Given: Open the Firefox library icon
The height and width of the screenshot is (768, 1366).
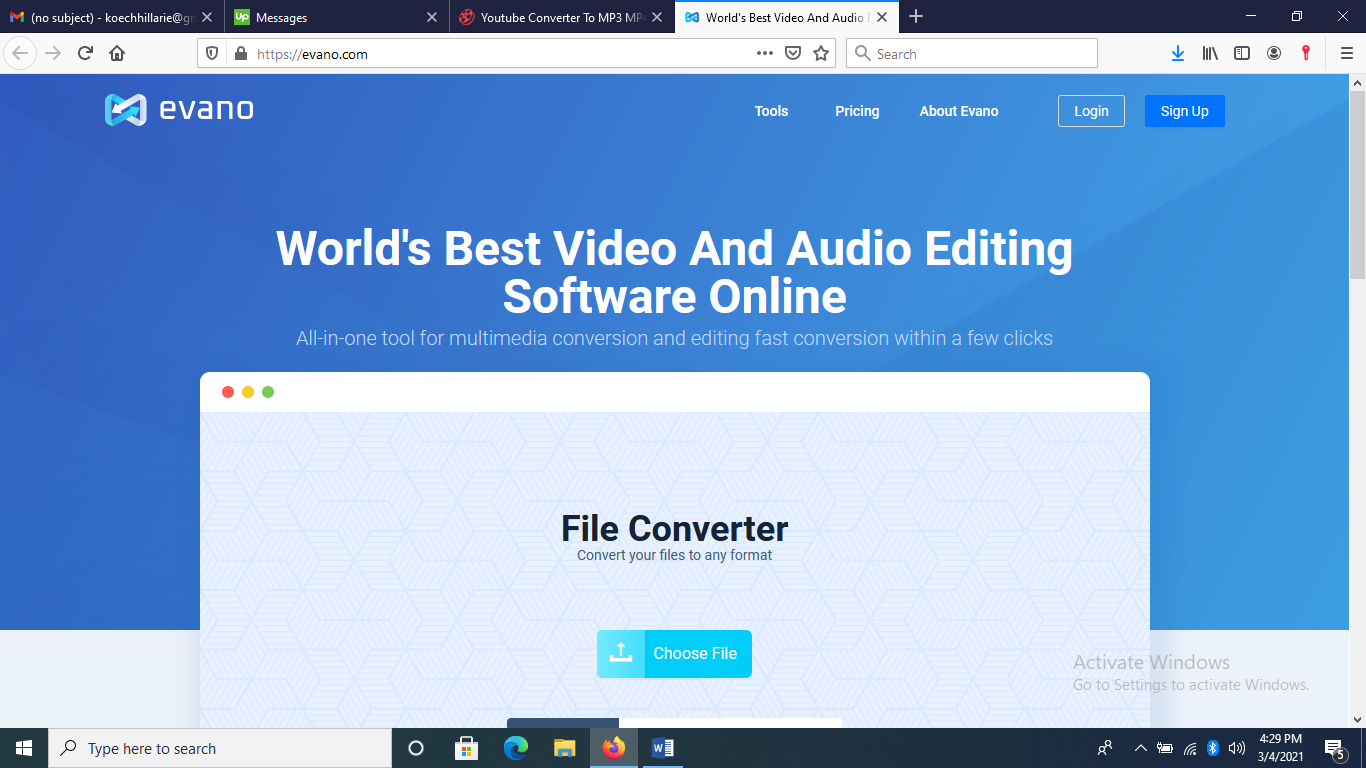Looking at the screenshot, I should (x=1210, y=54).
